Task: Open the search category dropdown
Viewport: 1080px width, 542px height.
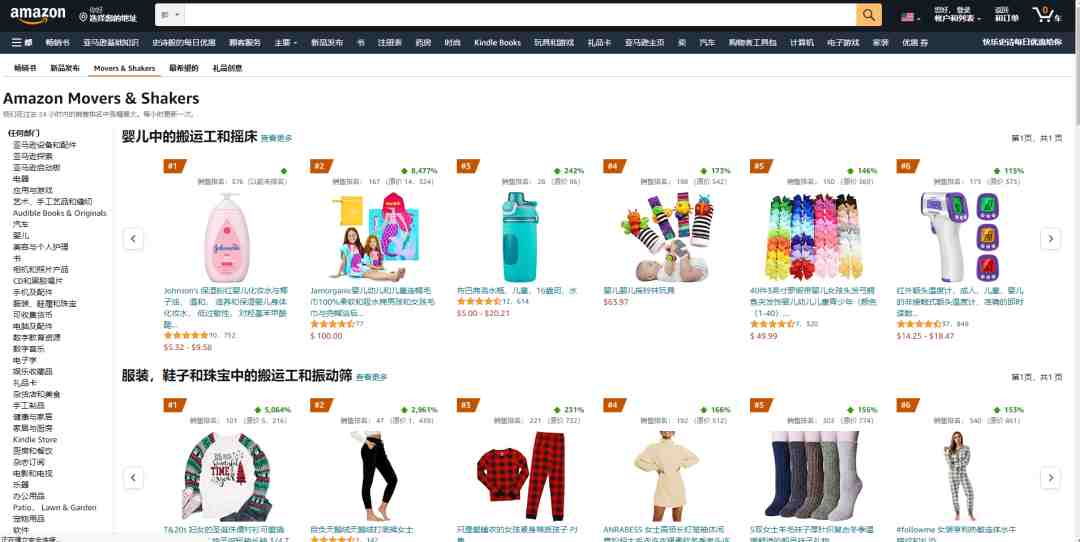Action: tap(169, 14)
